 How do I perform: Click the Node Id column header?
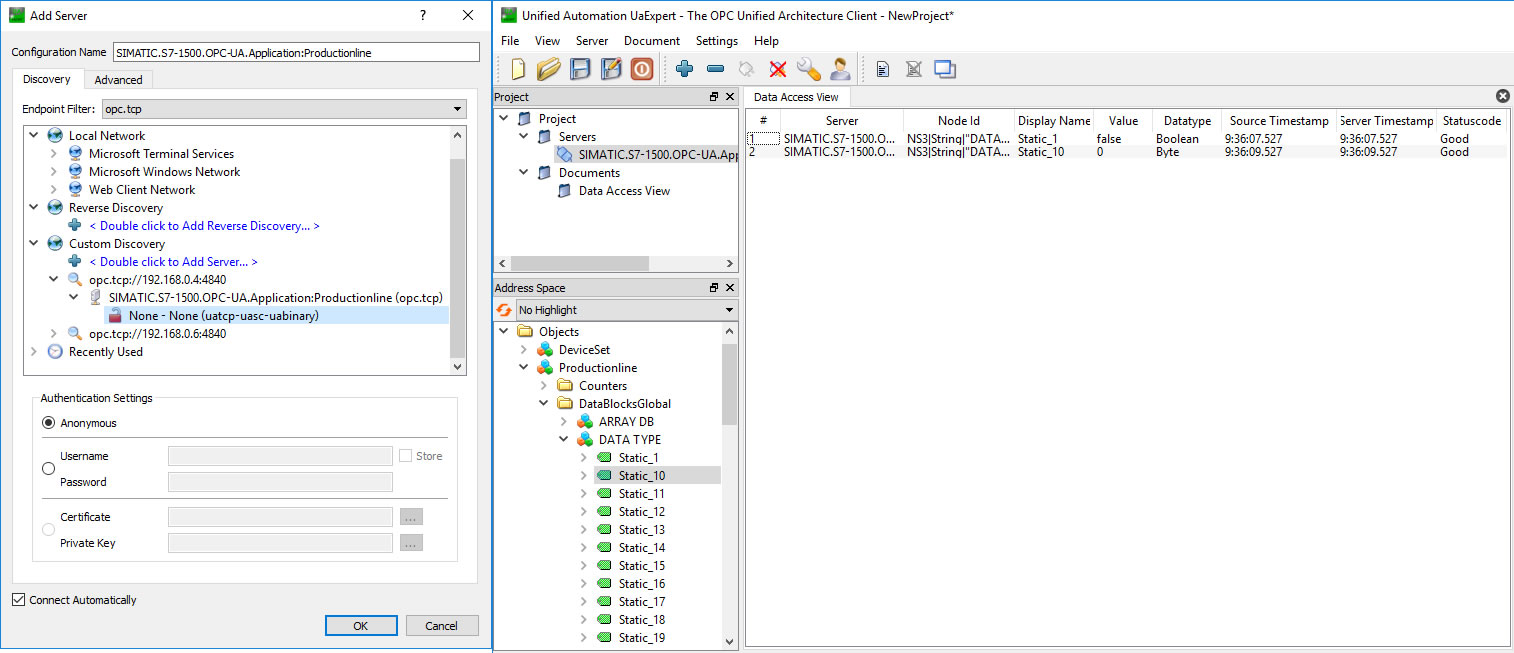[959, 120]
